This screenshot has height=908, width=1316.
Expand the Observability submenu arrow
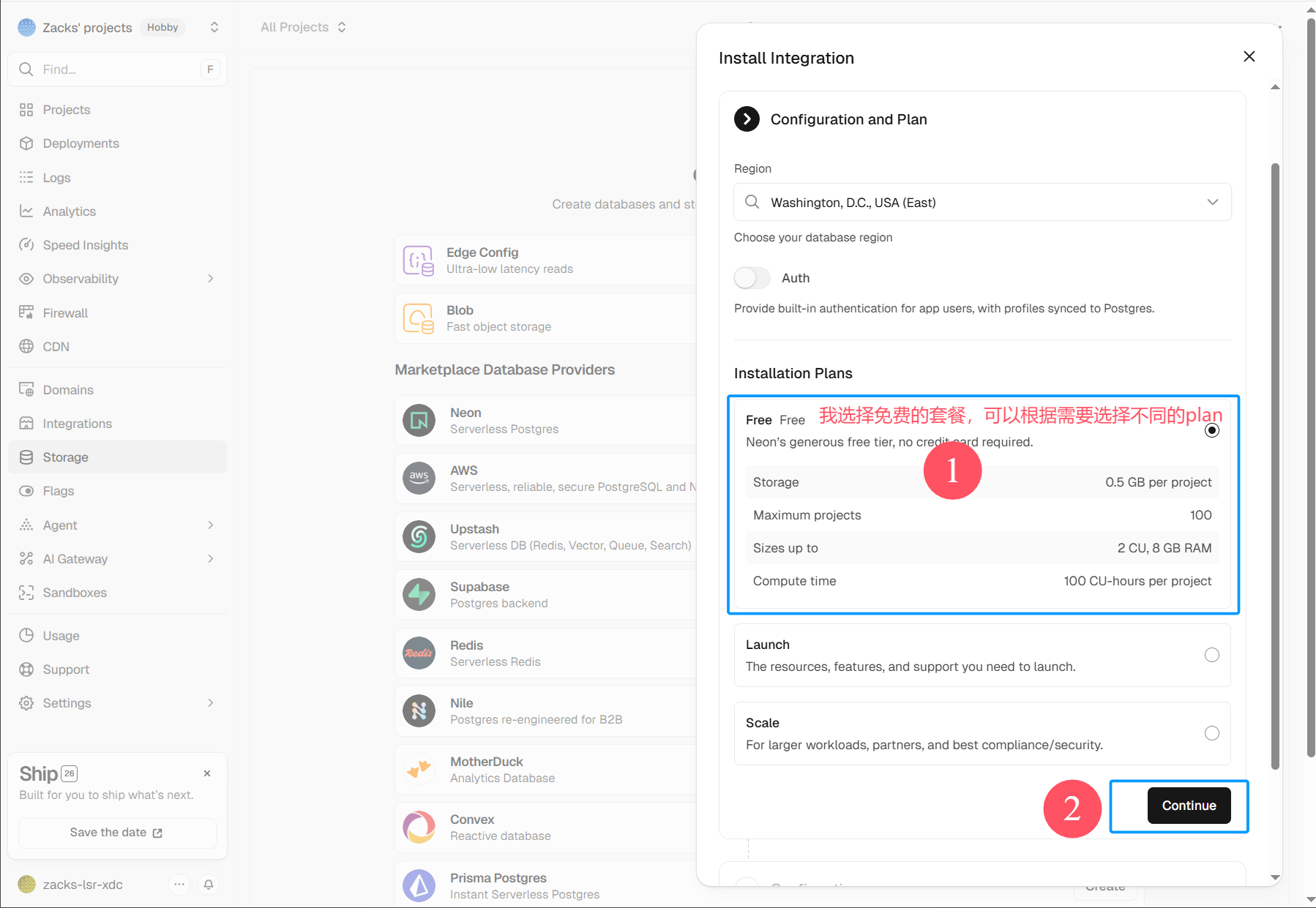pyautogui.click(x=211, y=279)
